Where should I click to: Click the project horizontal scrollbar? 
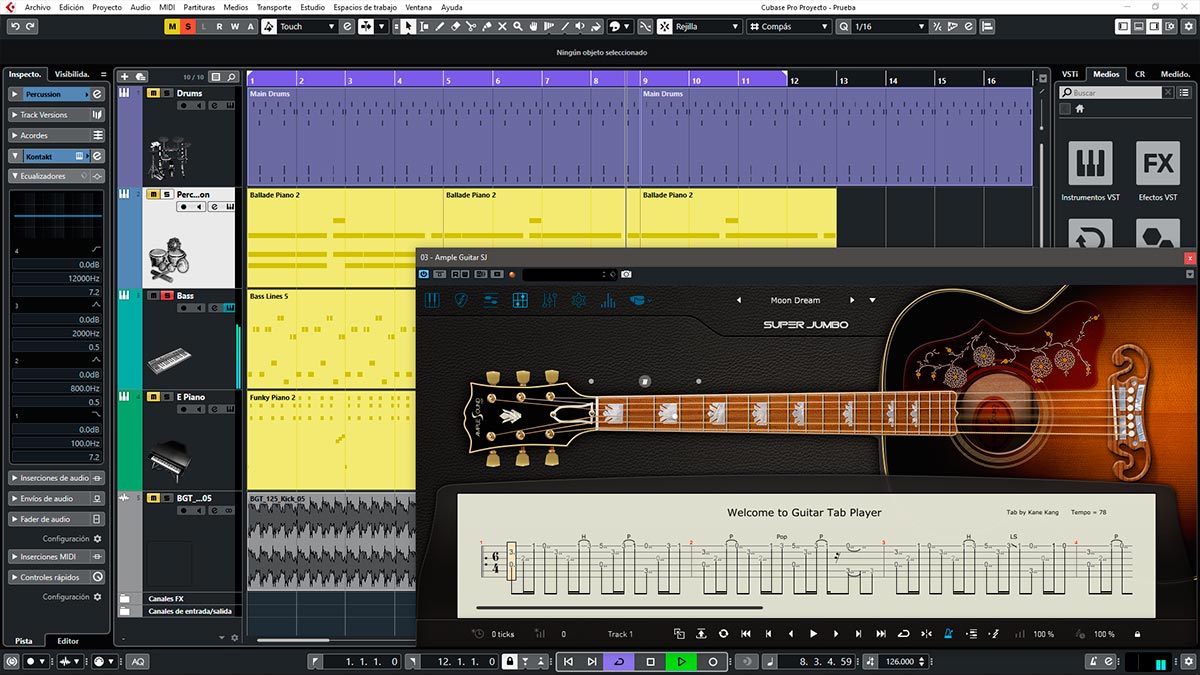coord(294,640)
